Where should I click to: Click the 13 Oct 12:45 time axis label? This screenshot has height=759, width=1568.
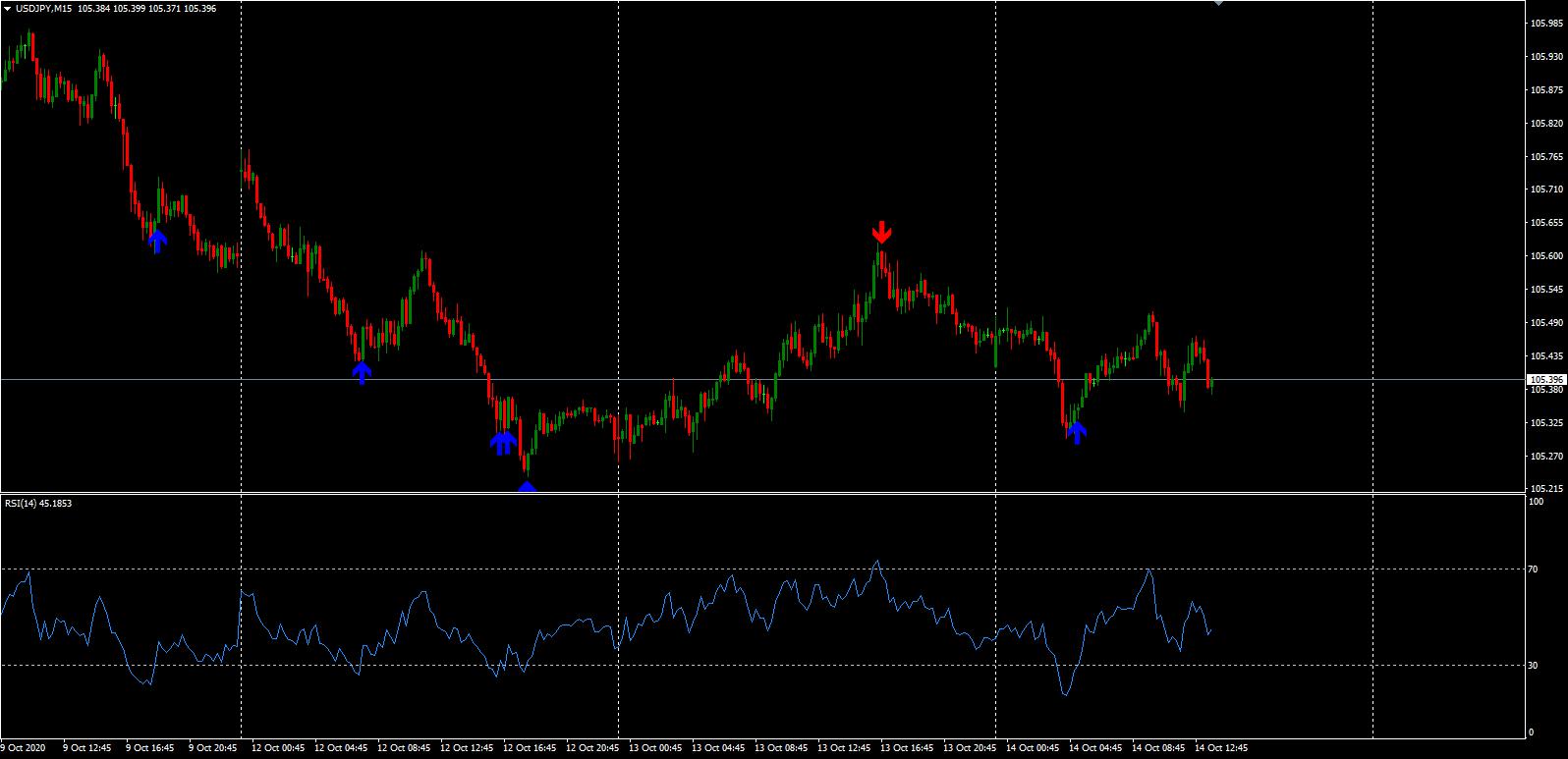[843, 748]
